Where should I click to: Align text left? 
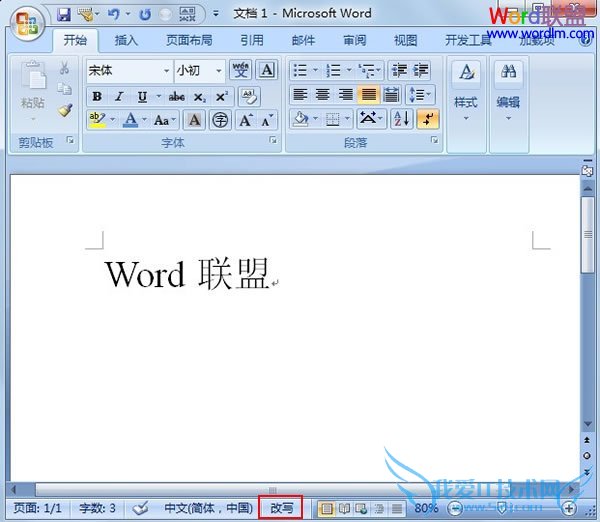(x=300, y=94)
